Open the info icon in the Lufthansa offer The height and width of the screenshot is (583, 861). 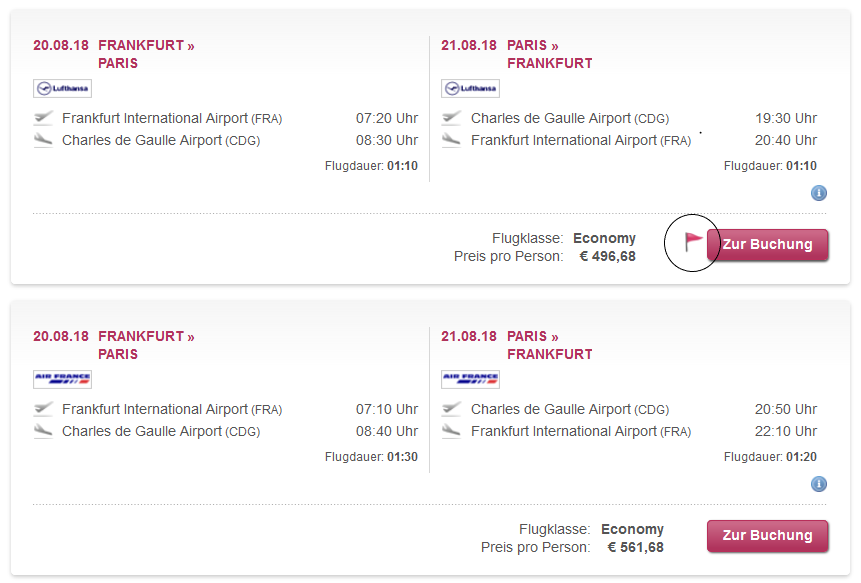point(818,193)
